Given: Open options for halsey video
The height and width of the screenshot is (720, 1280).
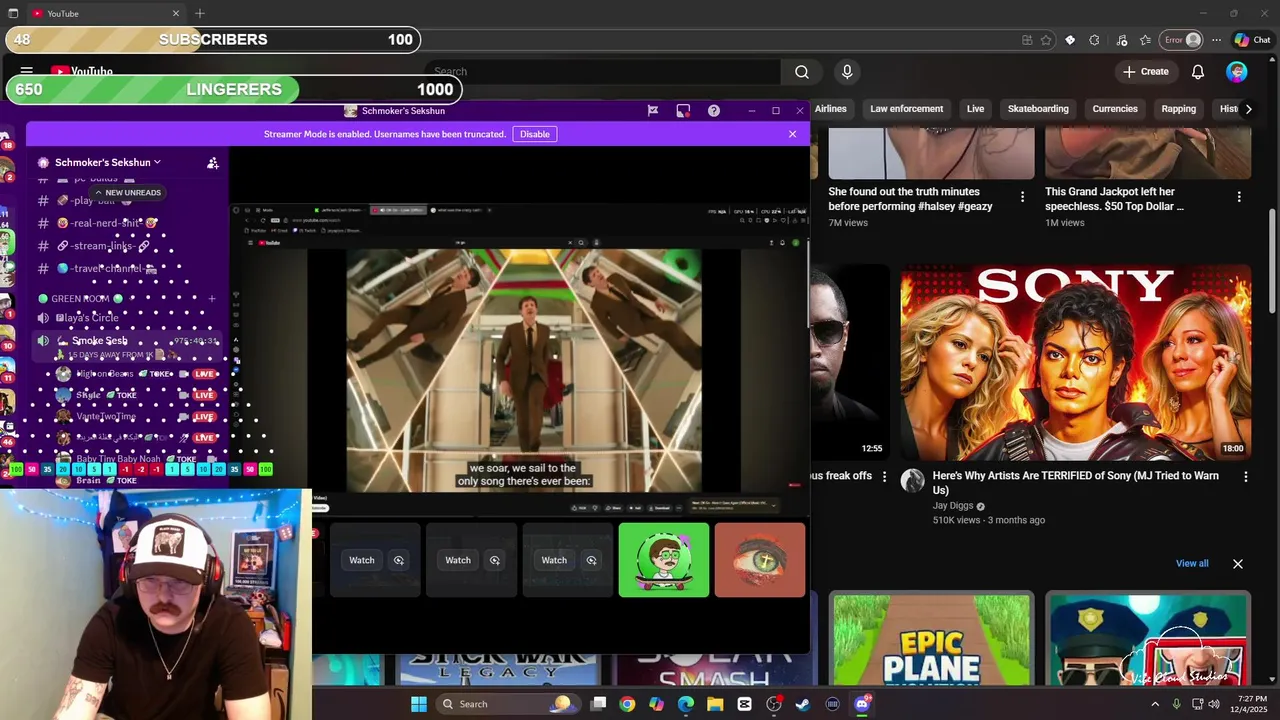Looking at the screenshot, I should click(1022, 197).
